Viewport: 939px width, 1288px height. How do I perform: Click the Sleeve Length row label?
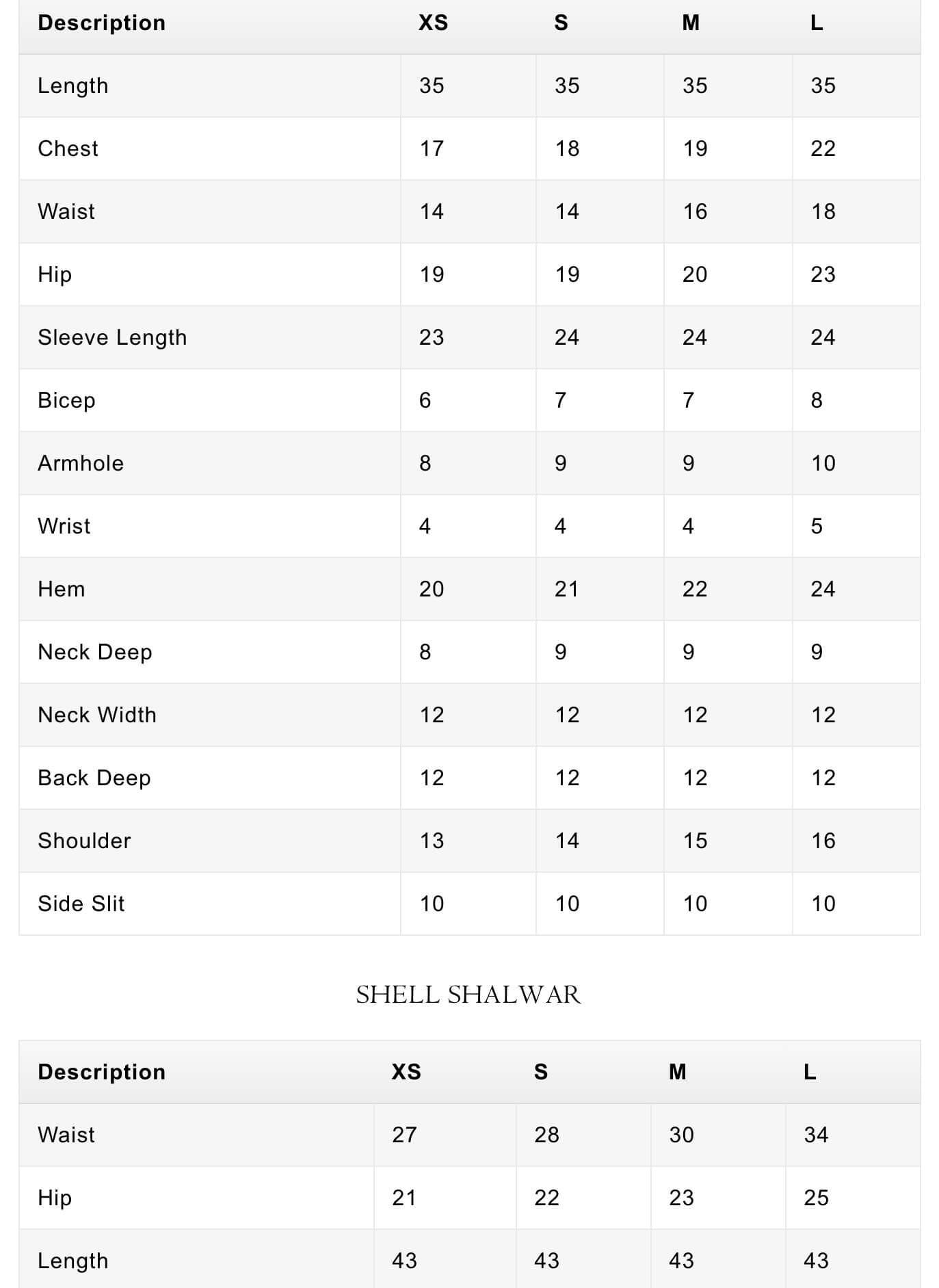[112, 337]
